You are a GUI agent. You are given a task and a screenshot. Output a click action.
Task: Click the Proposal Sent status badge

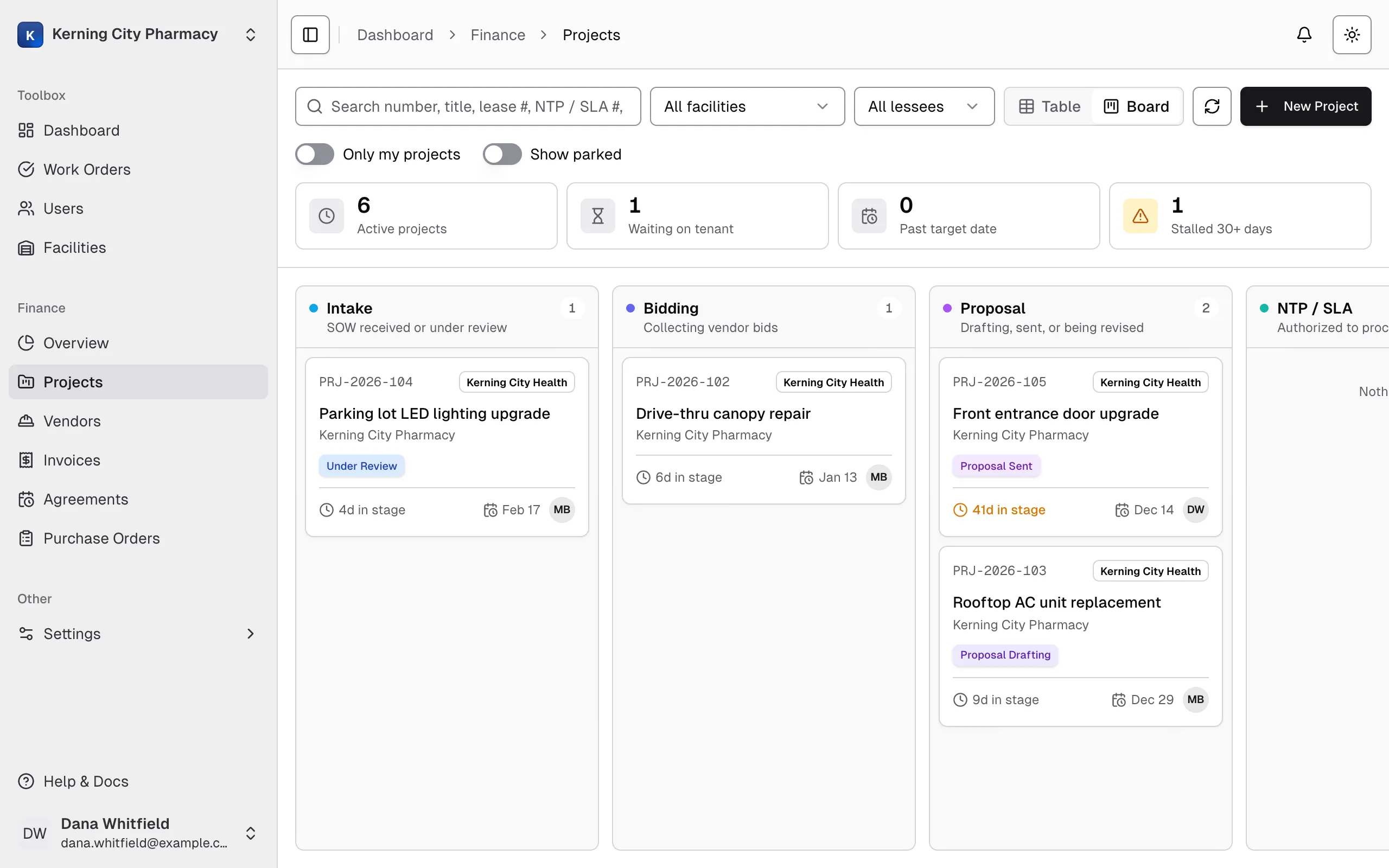[x=996, y=466]
